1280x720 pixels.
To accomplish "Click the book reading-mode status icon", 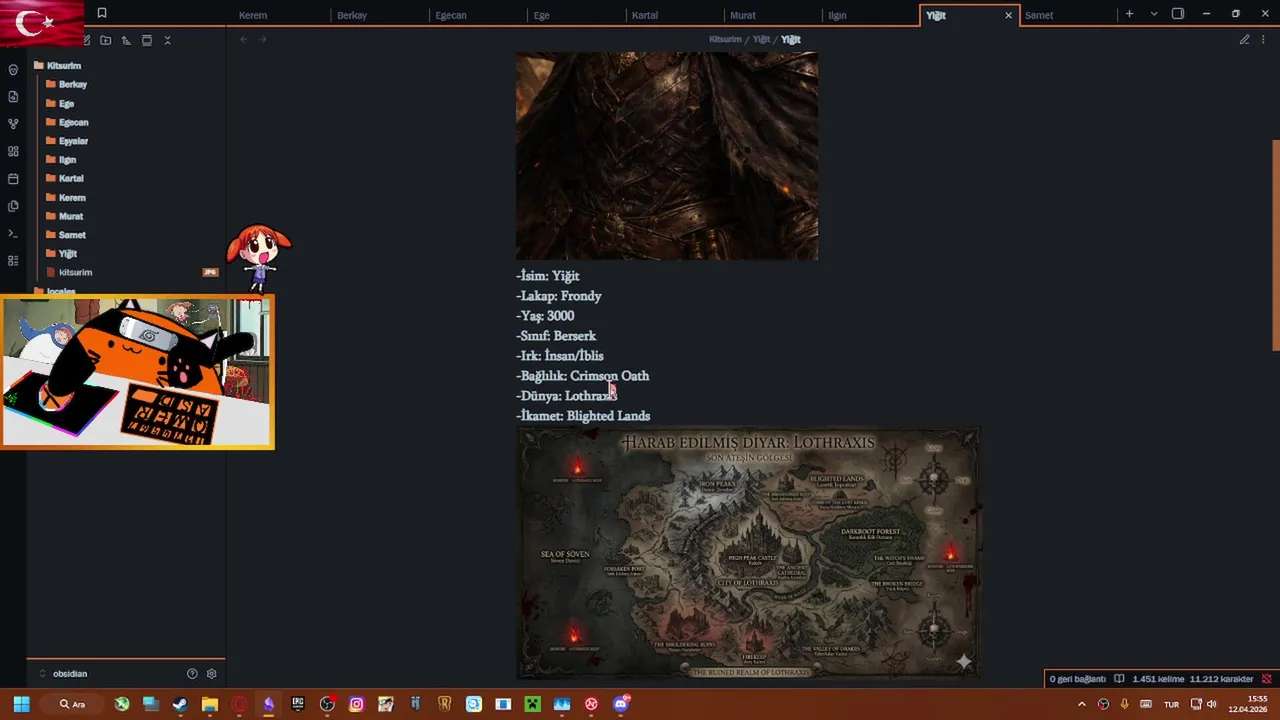I will 1119,679.
